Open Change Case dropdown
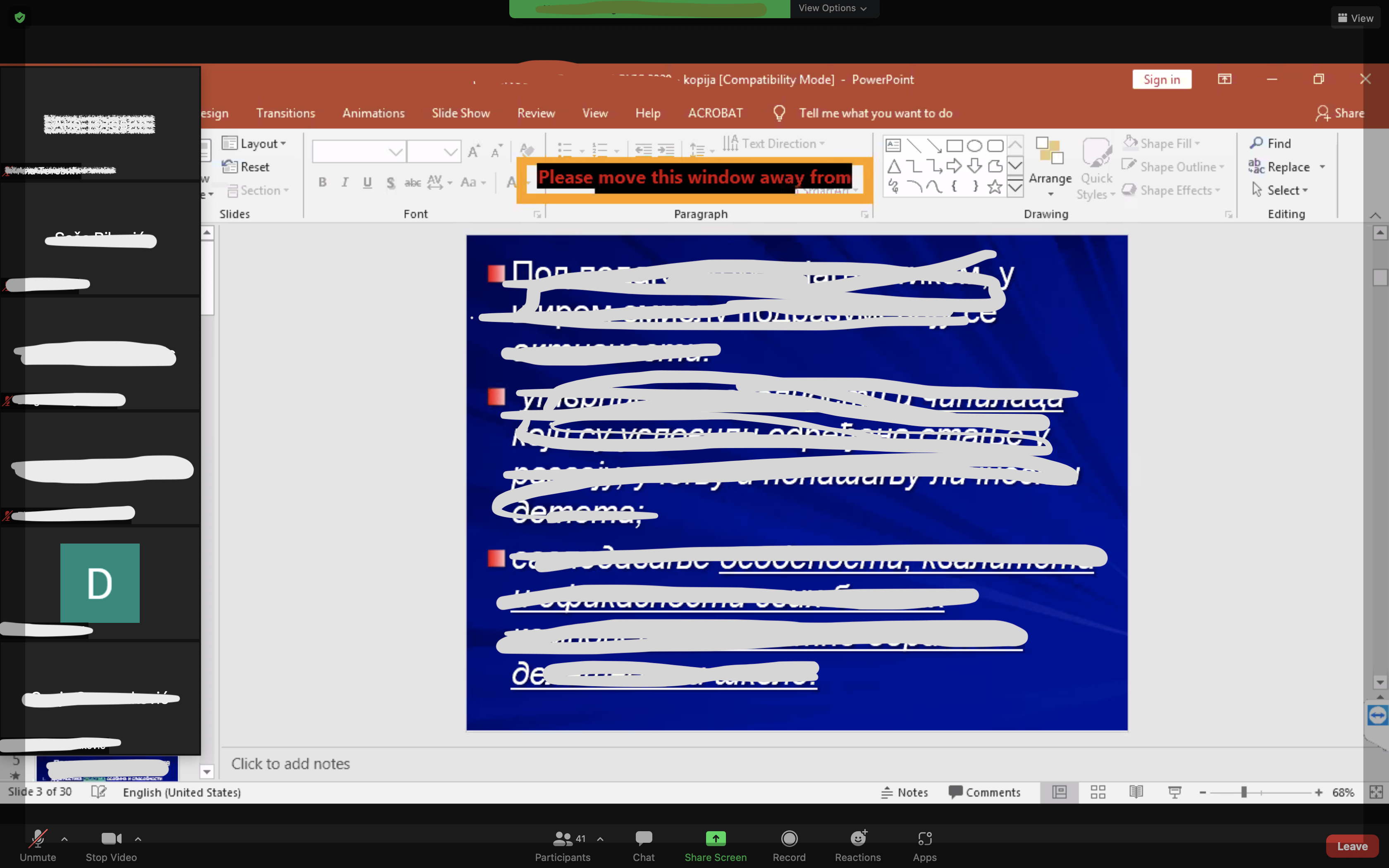The height and width of the screenshot is (868, 1389). click(x=473, y=182)
